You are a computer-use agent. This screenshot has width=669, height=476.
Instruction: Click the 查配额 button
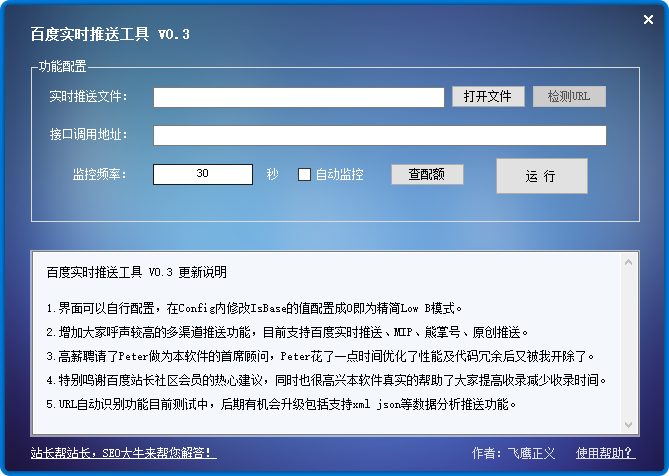427,174
